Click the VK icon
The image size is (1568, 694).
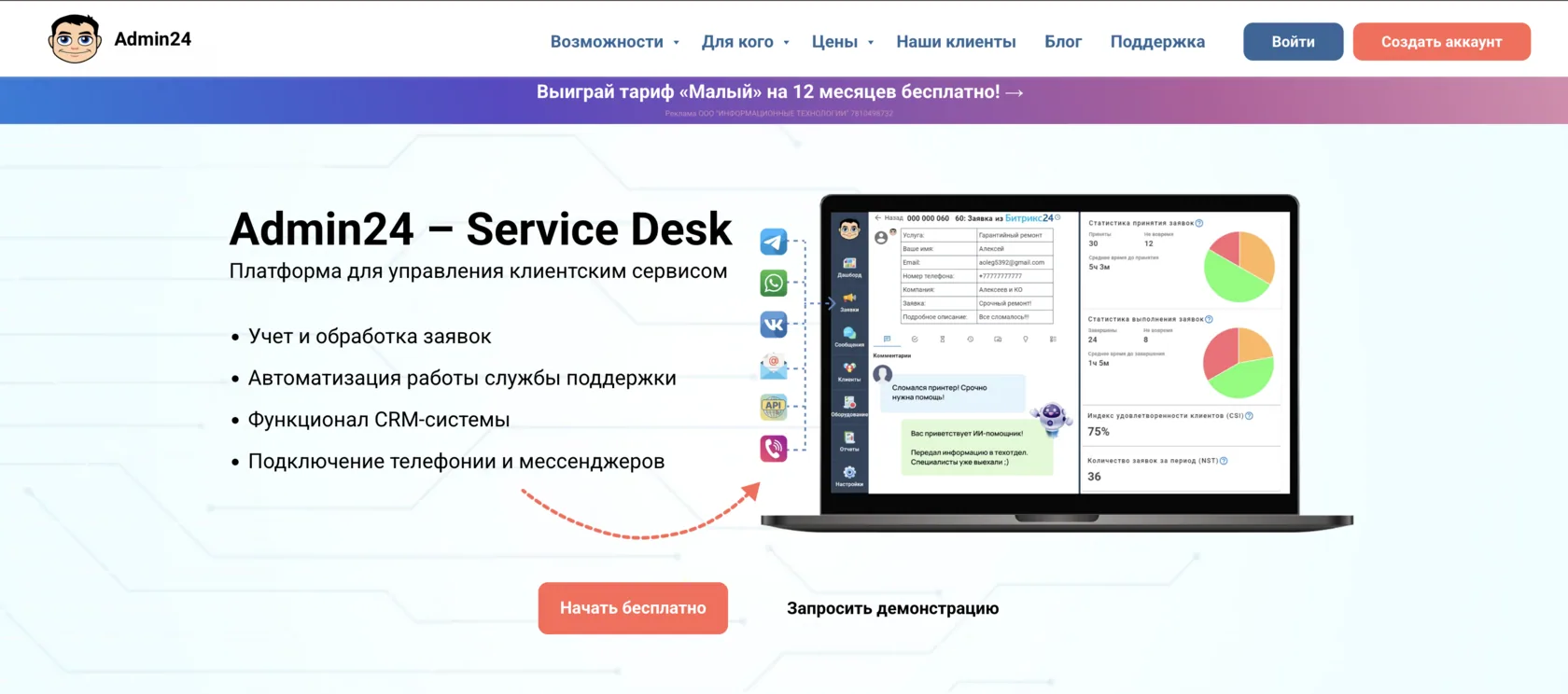pyautogui.click(x=774, y=325)
